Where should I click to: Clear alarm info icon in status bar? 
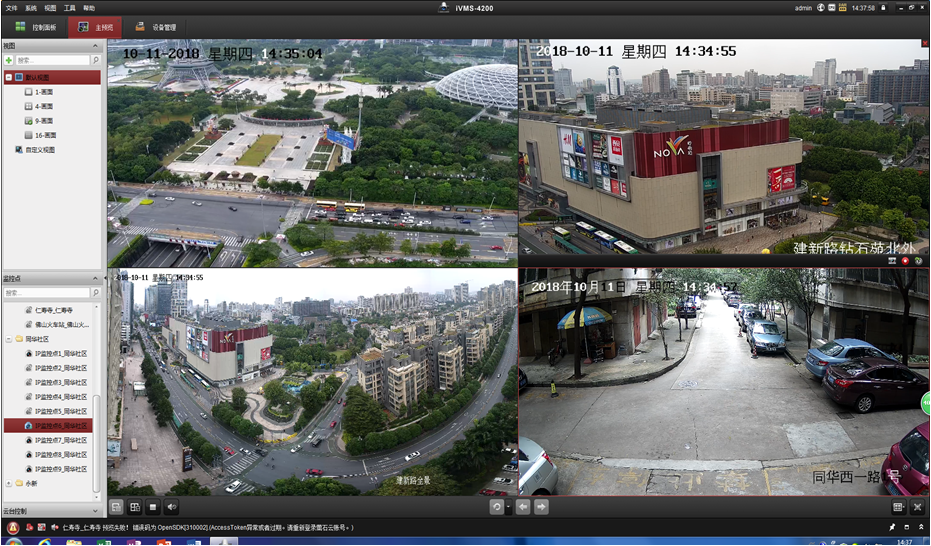(42, 527)
